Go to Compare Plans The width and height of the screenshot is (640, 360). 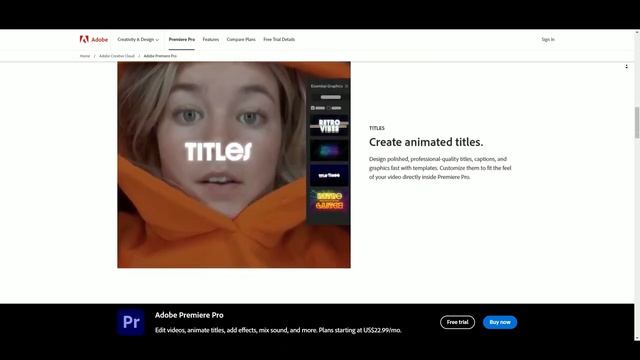point(241,40)
